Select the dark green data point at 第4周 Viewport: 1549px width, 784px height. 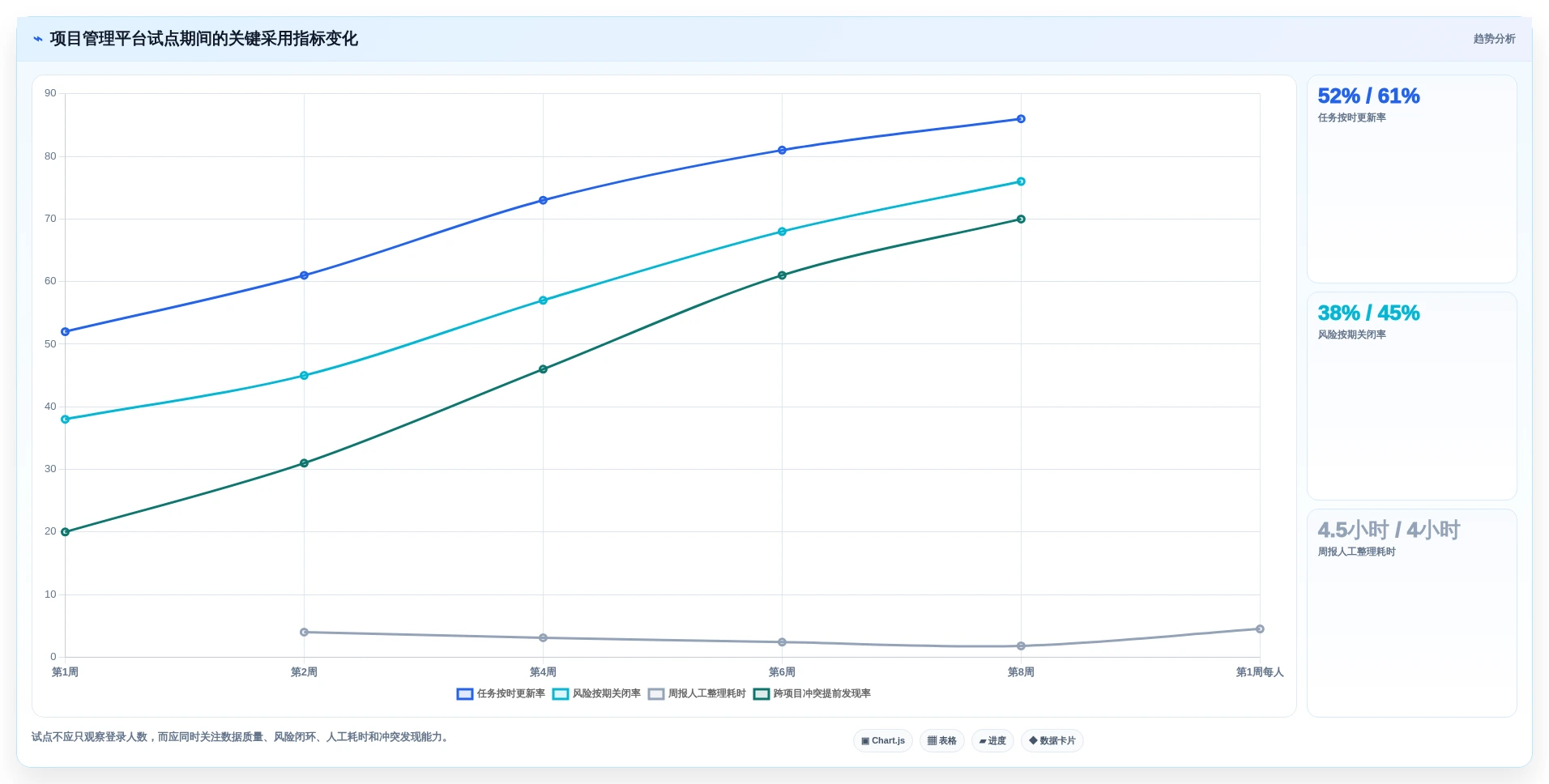coord(543,369)
